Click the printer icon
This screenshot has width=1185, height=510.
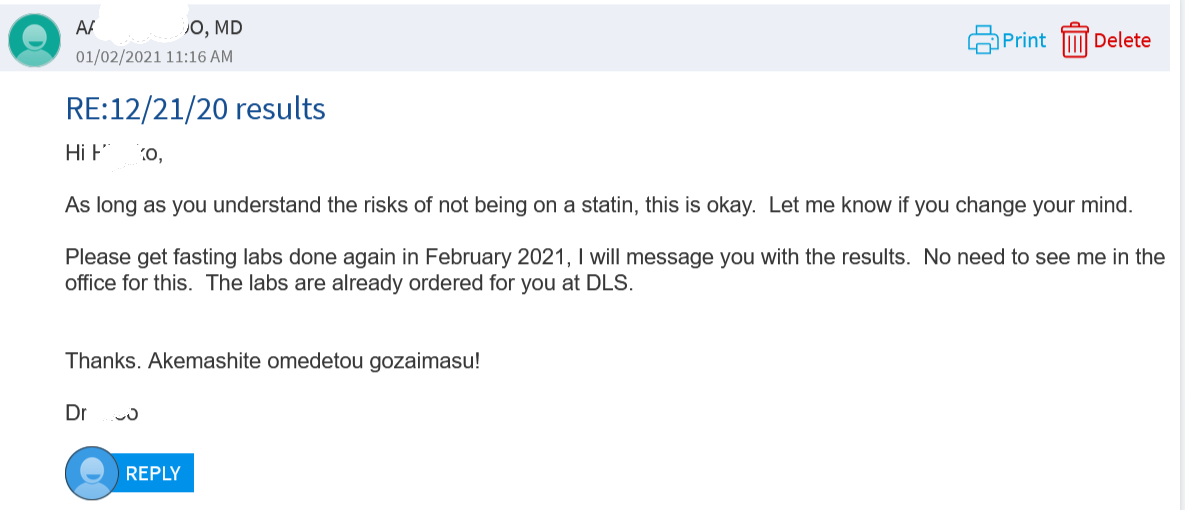983,40
